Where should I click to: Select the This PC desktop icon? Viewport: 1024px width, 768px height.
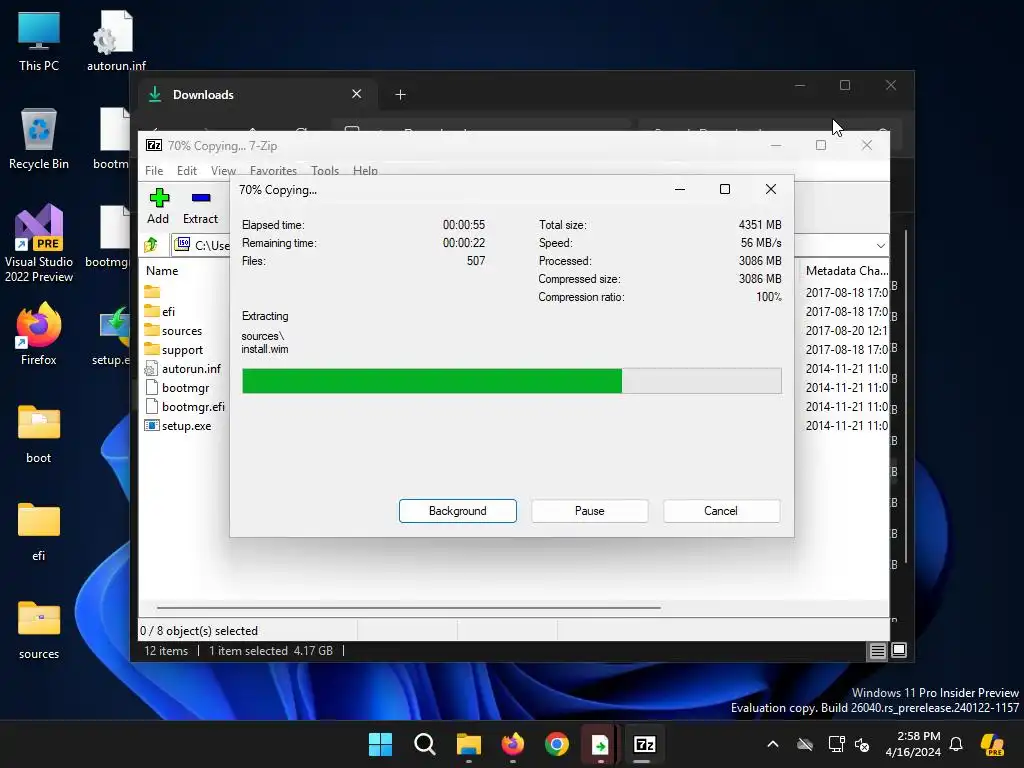pos(39,41)
